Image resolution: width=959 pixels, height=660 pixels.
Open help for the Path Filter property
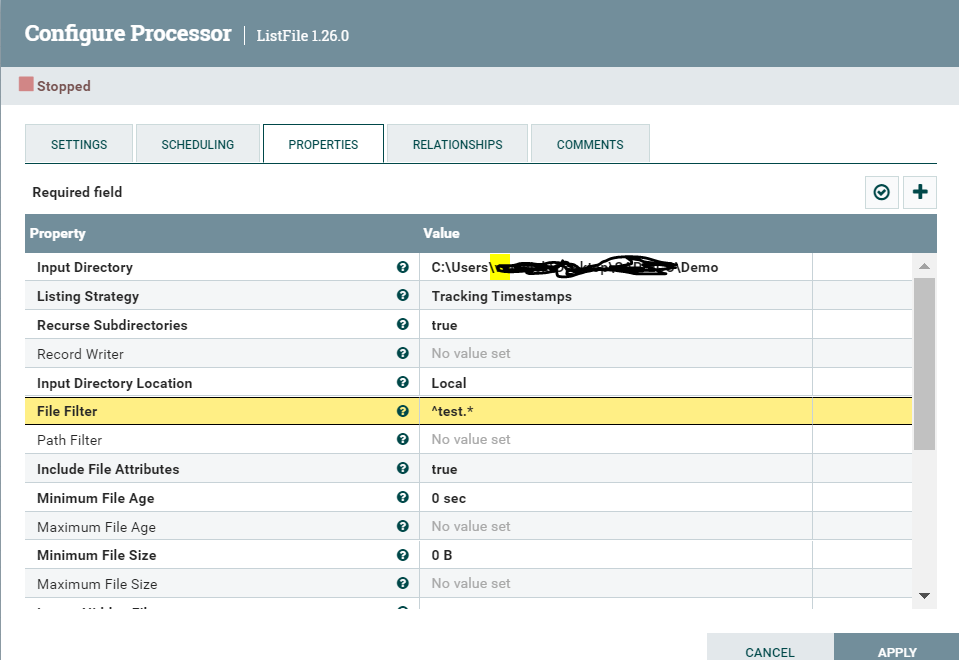click(x=403, y=440)
